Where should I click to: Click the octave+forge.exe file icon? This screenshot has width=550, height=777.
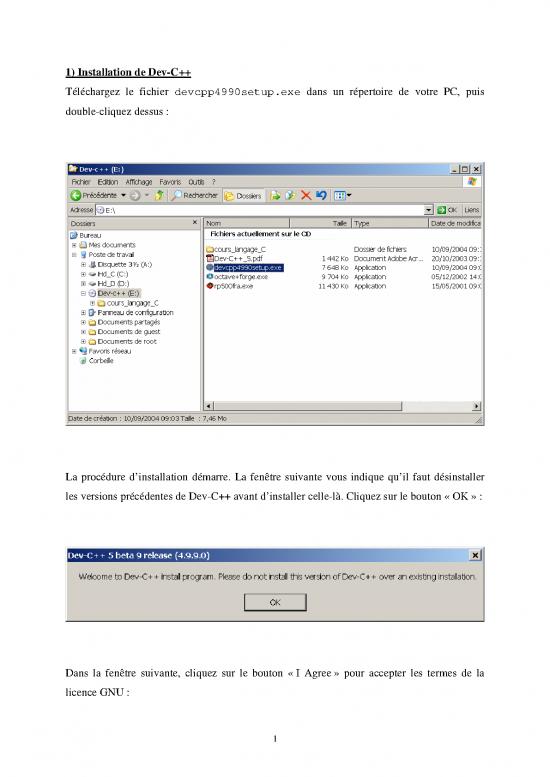[210, 277]
